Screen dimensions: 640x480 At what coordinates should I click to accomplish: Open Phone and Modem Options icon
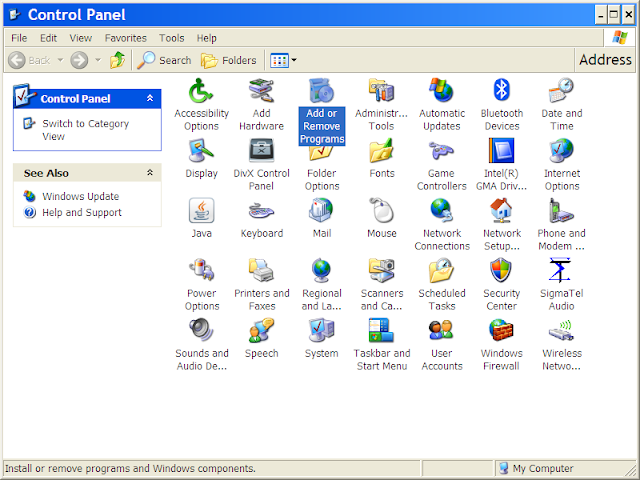562,210
